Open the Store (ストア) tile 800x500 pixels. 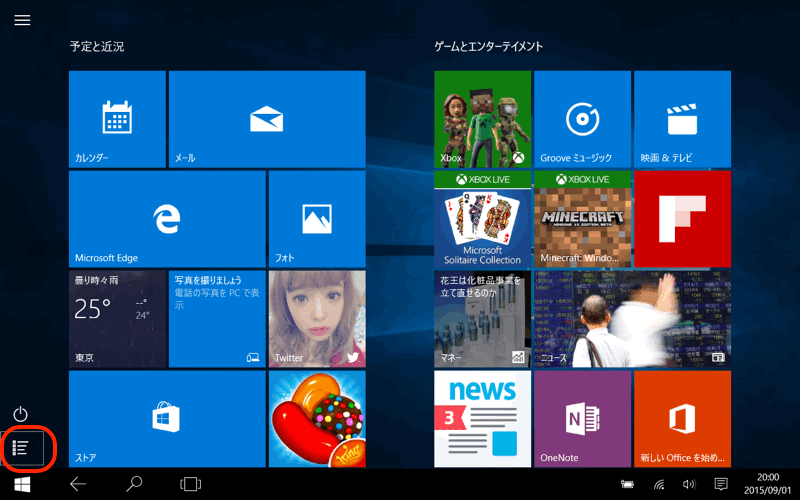(x=167, y=419)
